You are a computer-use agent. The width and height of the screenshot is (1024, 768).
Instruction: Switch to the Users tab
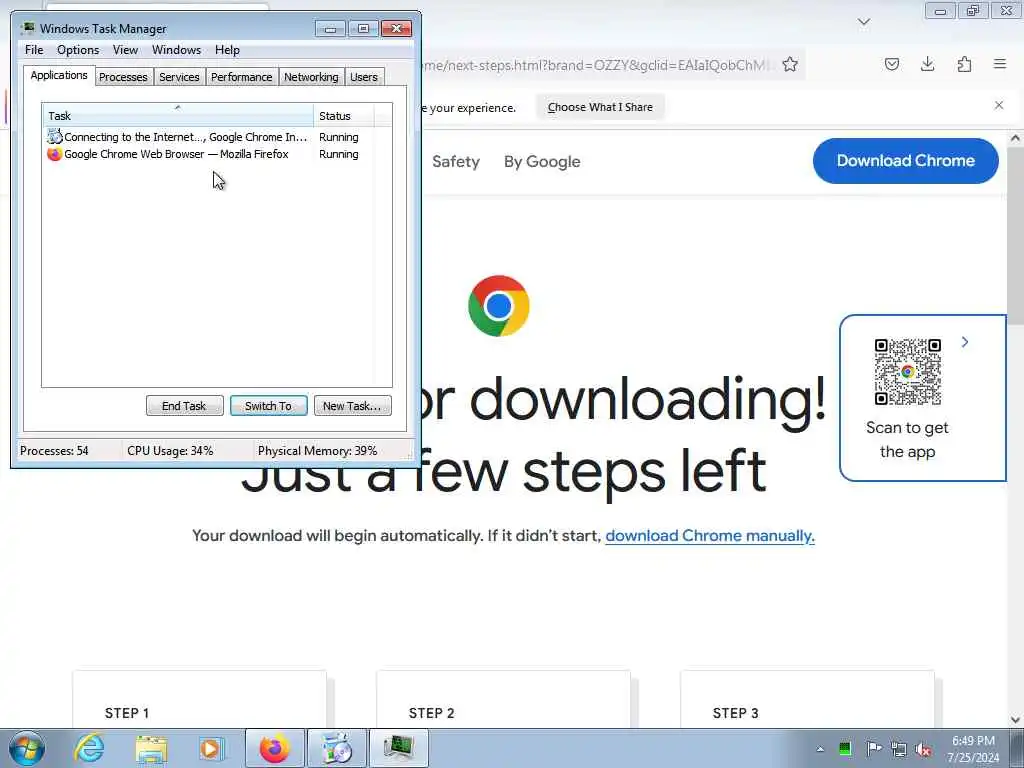364,77
